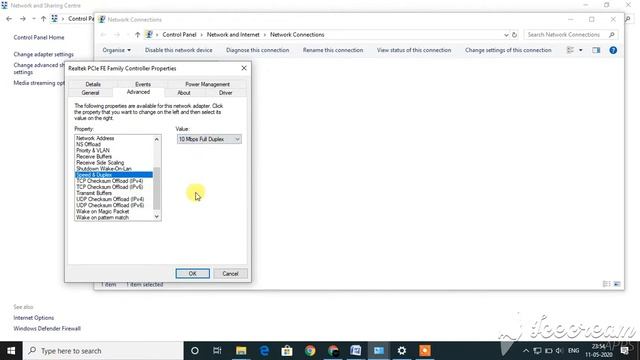The height and width of the screenshot is (360, 640).
Task: Open the change view options dropdown arrow
Action: pyautogui.click(x=580, y=50)
